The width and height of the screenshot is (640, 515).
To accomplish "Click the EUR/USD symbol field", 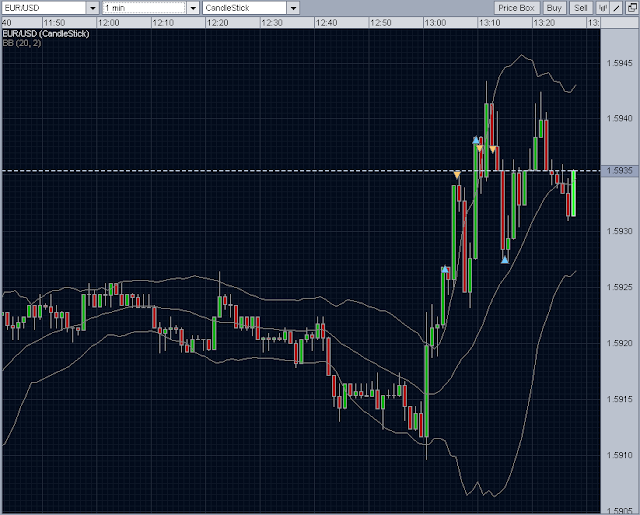I will tap(44, 8).
